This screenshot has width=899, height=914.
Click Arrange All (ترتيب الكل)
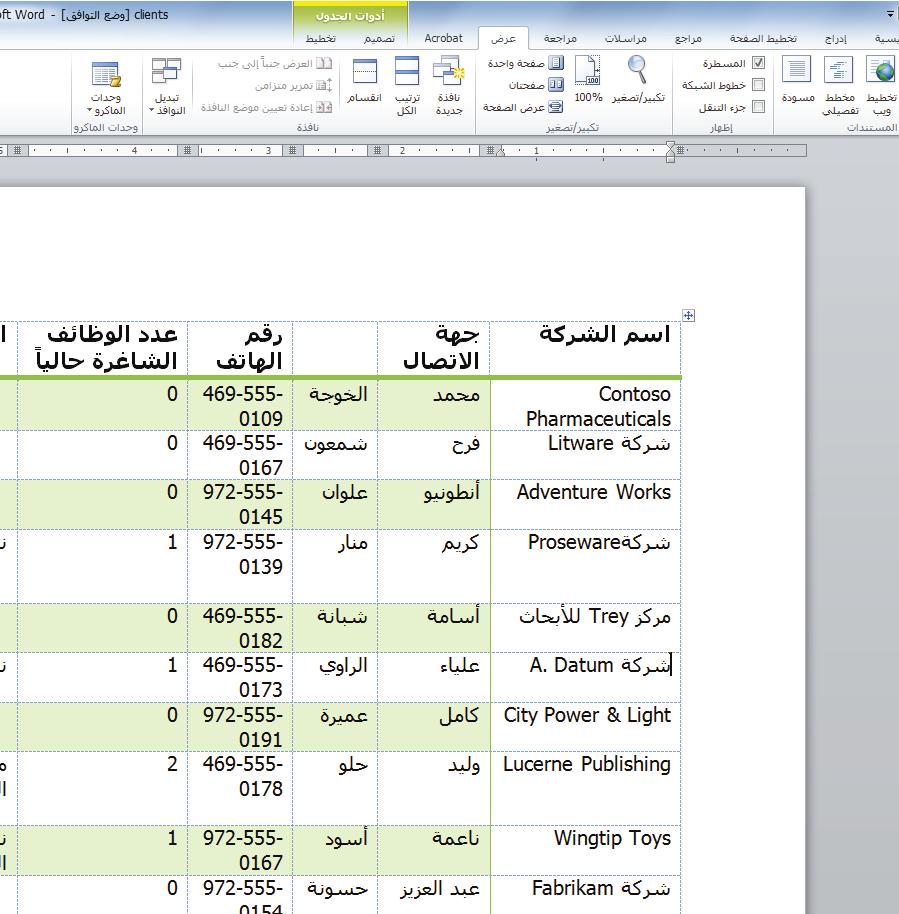[x=407, y=86]
